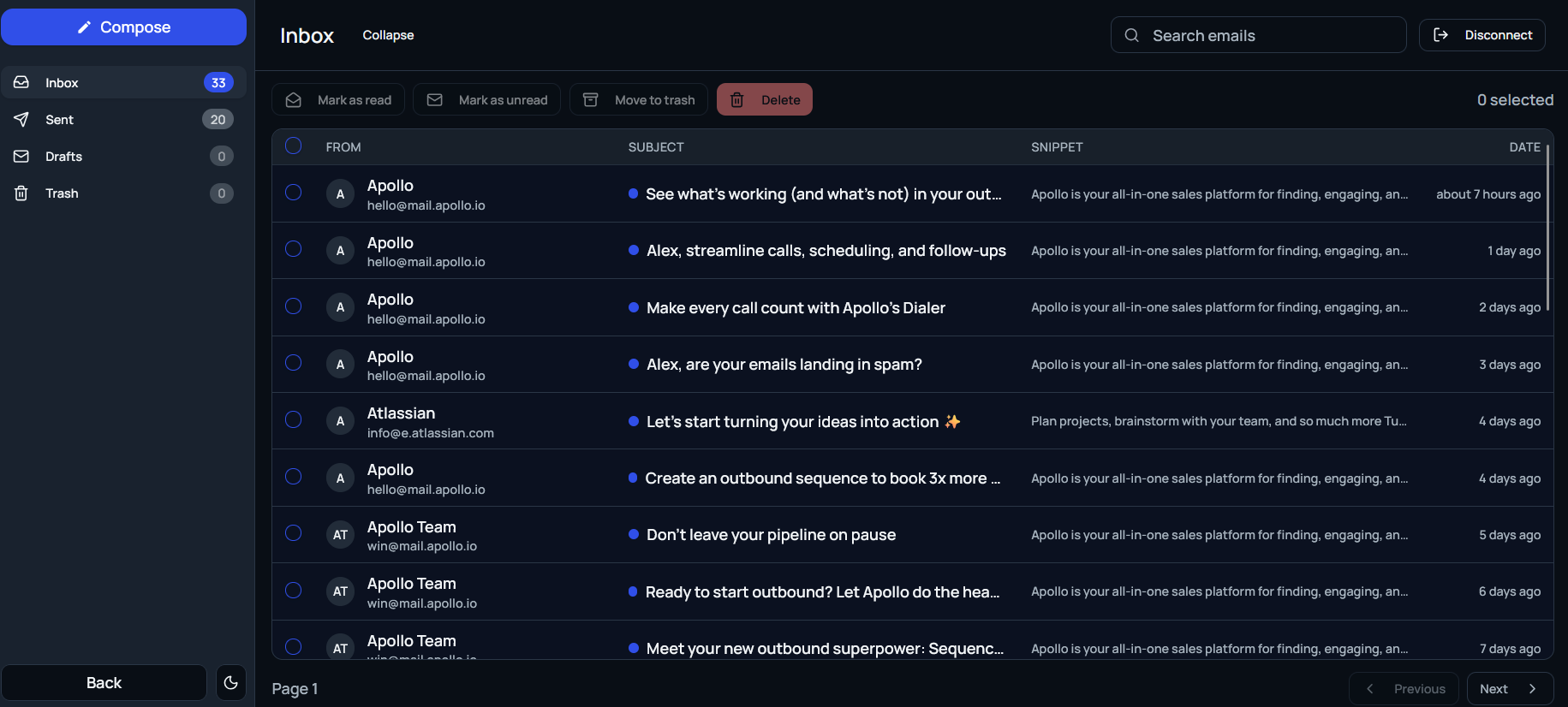Click the email list vertical scrollbar
The width and height of the screenshot is (1568, 707).
[1547, 228]
